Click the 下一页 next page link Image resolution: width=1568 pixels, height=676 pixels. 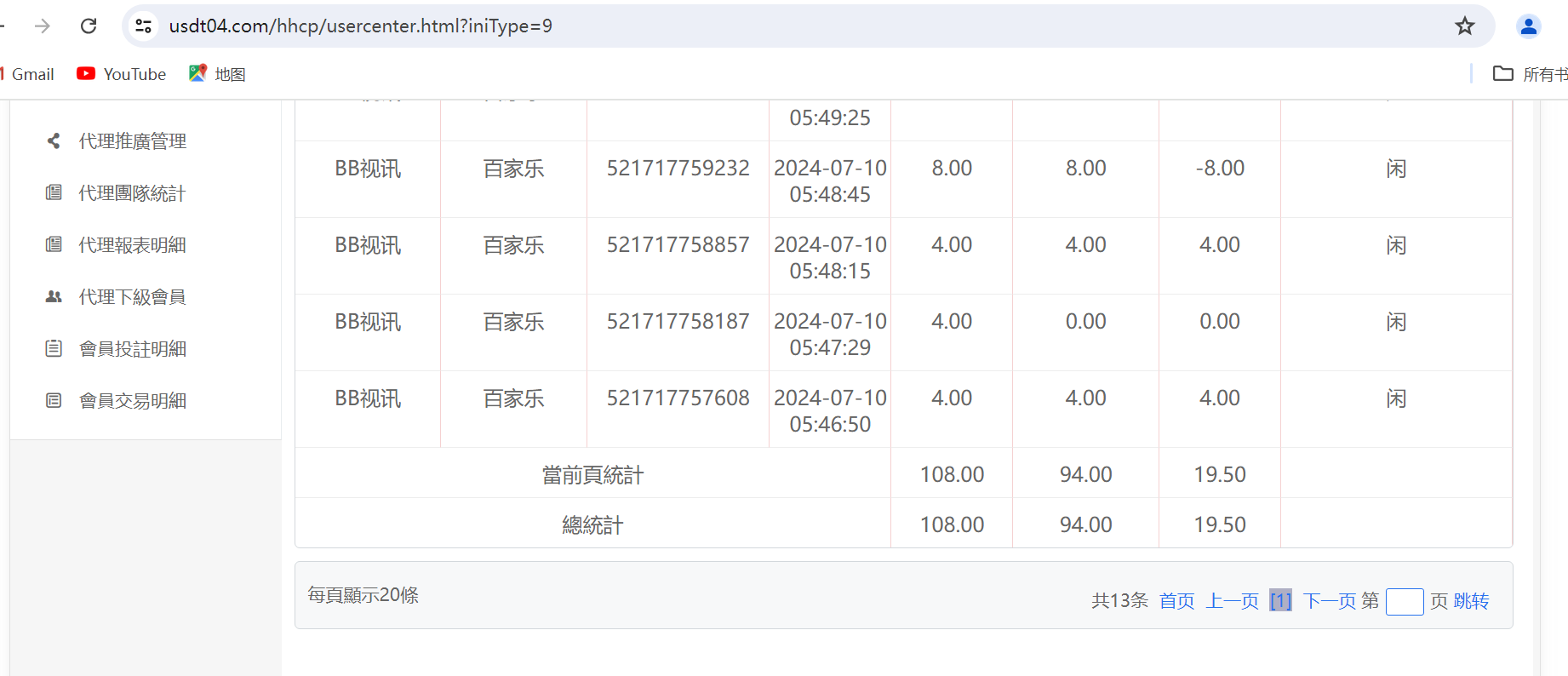(1330, 601)
